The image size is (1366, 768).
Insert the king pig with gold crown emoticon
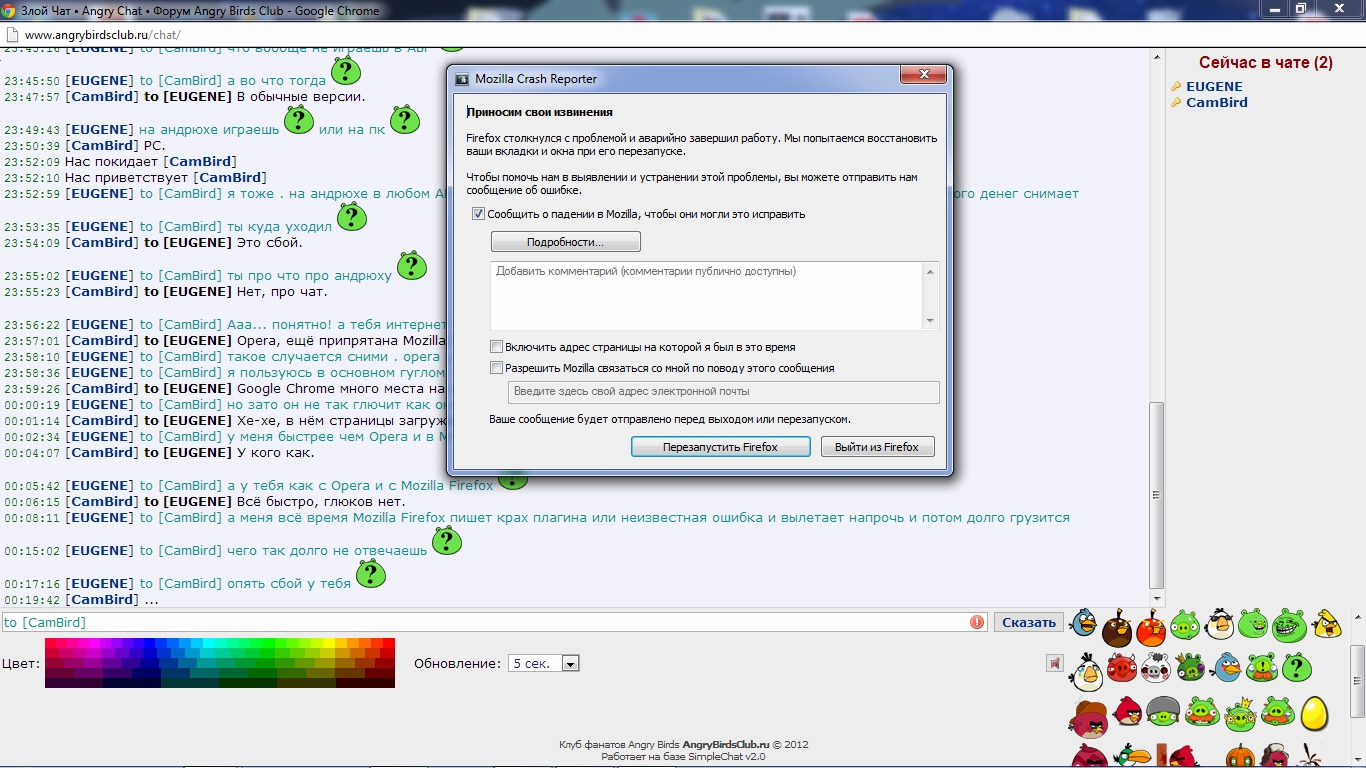tap(1240, 715)
